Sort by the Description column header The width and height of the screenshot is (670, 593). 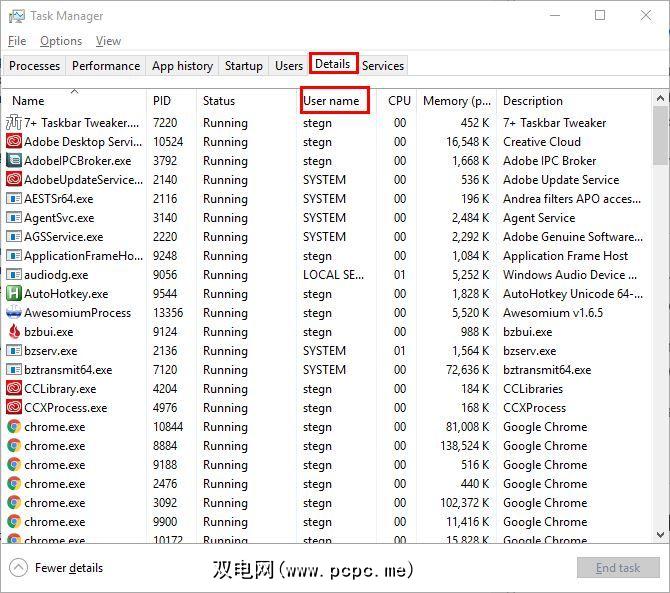tap(574, 101)
